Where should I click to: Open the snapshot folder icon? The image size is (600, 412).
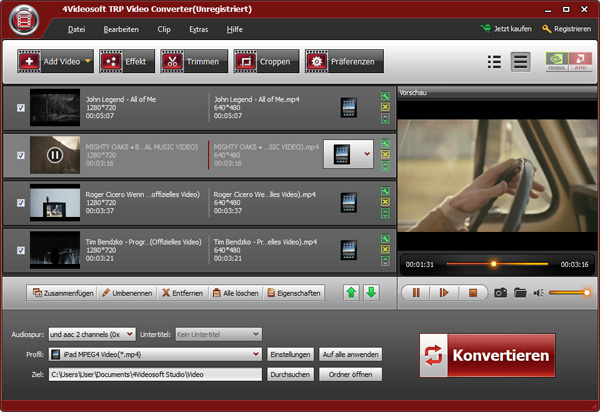click(x=521, y=293)
